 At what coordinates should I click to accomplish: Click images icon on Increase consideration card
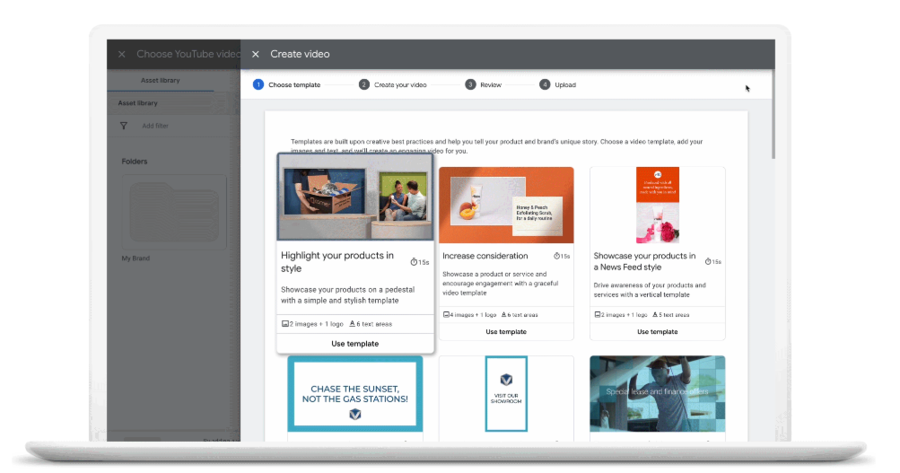[446, 315]
